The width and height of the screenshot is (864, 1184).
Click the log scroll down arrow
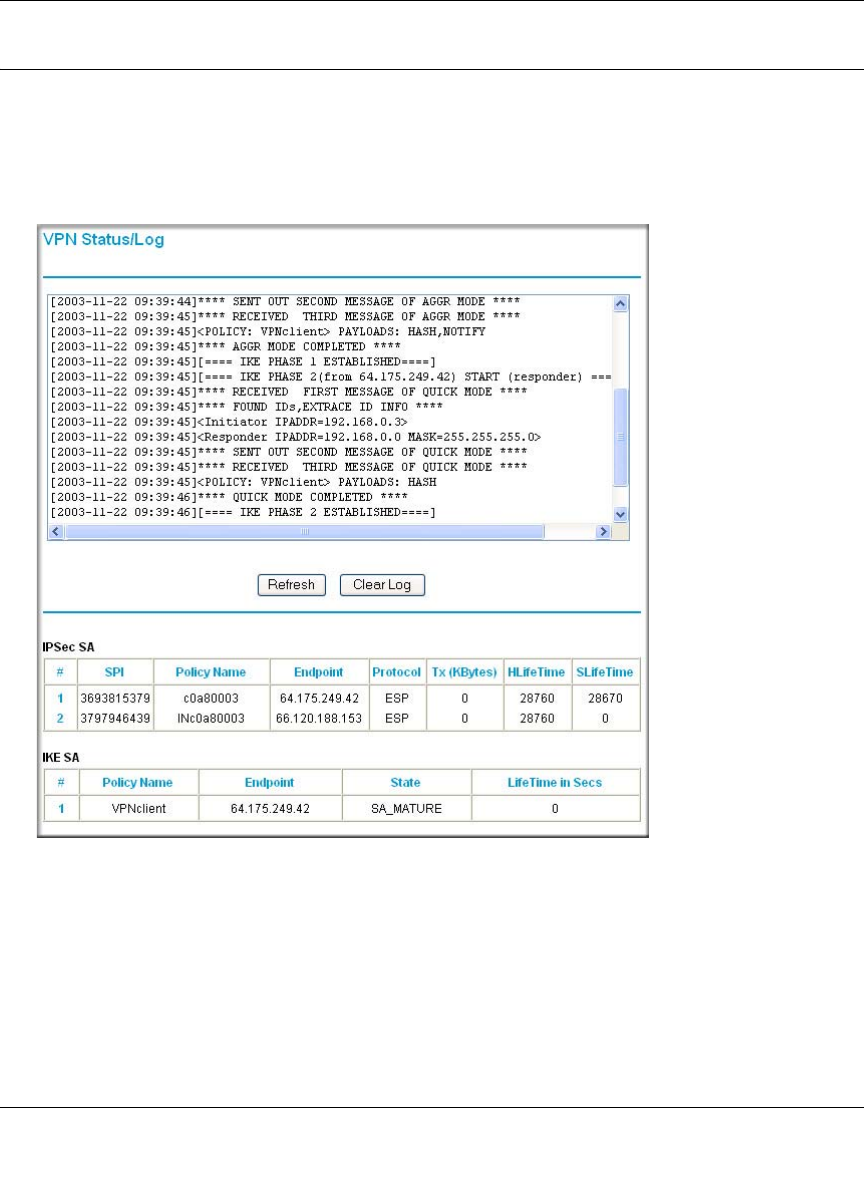tap(621, 514)
